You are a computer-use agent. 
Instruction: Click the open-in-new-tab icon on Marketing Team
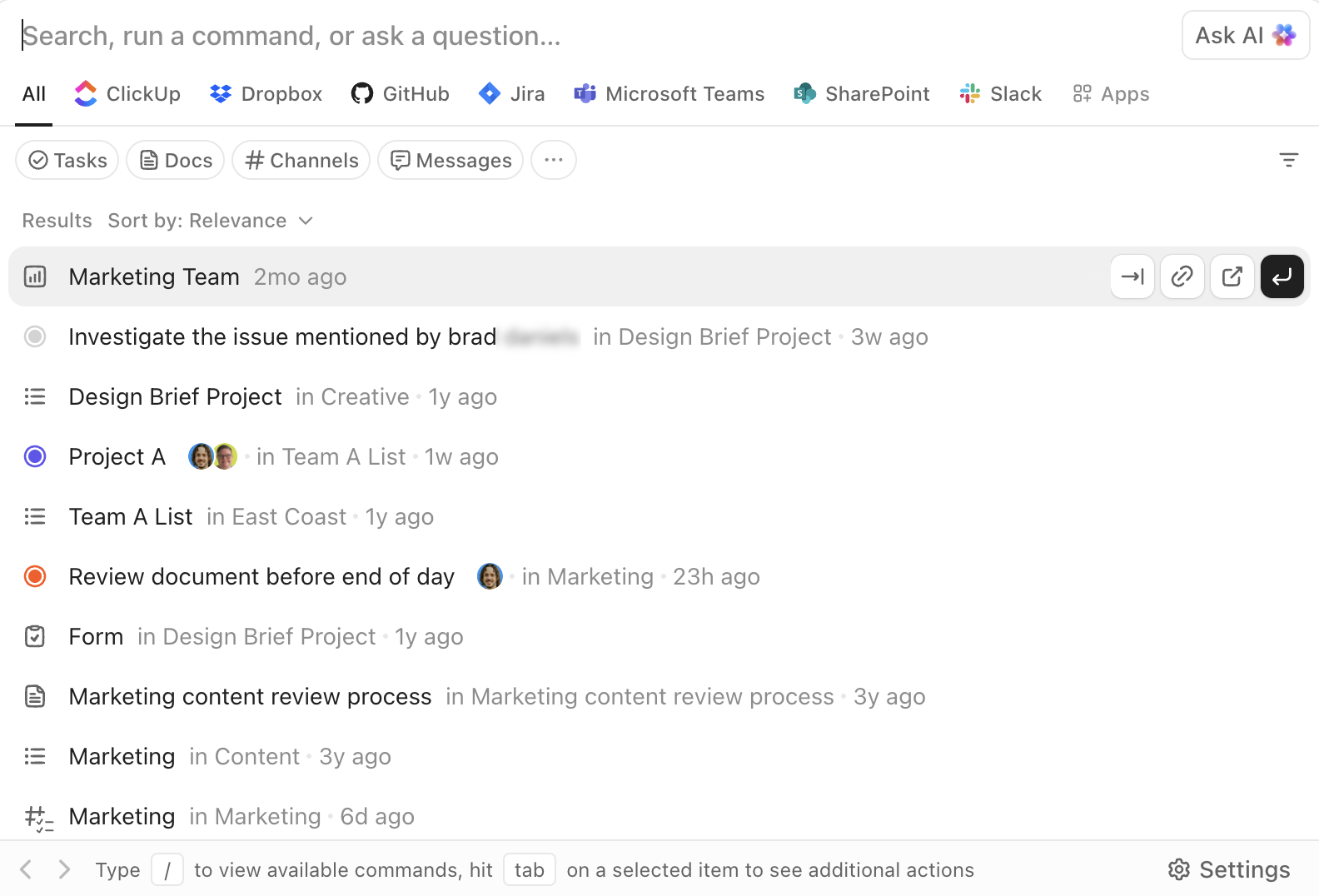coord(1232,276)
